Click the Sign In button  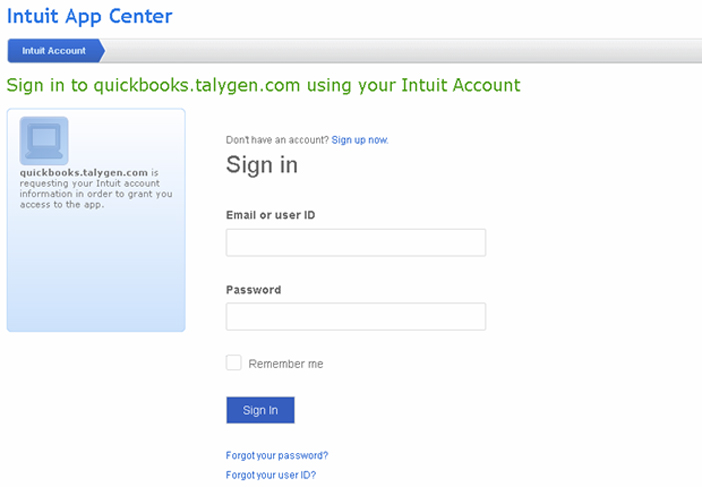click(x=260, y=410)
